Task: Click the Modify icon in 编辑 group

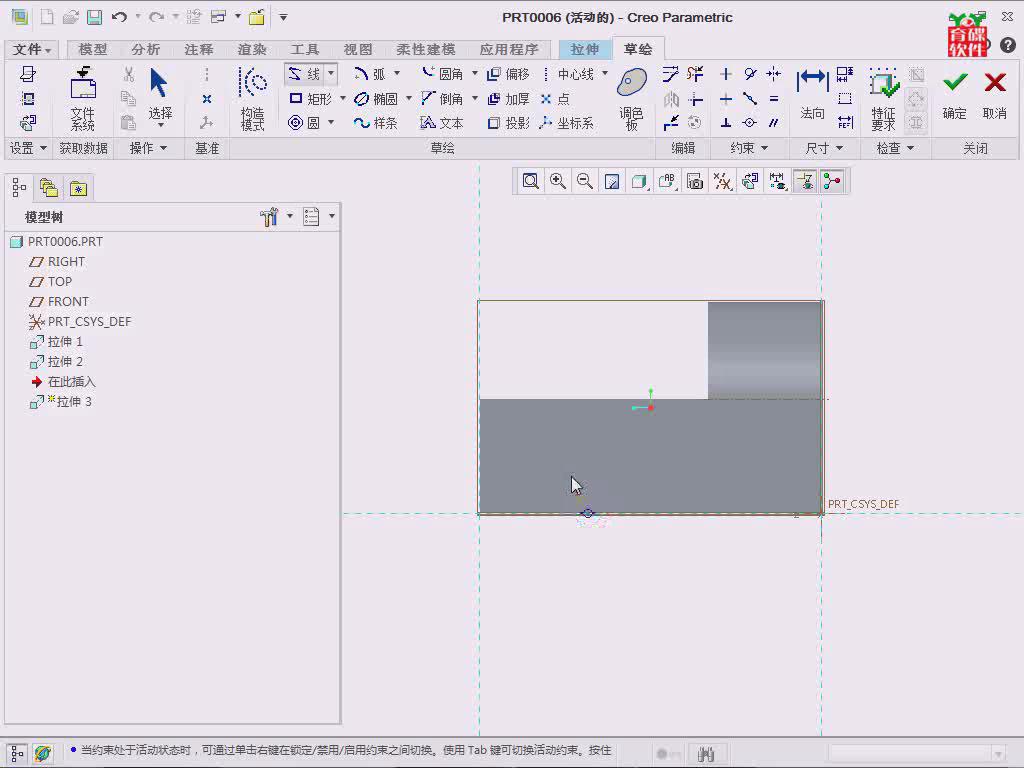Action: pos(670,74)
